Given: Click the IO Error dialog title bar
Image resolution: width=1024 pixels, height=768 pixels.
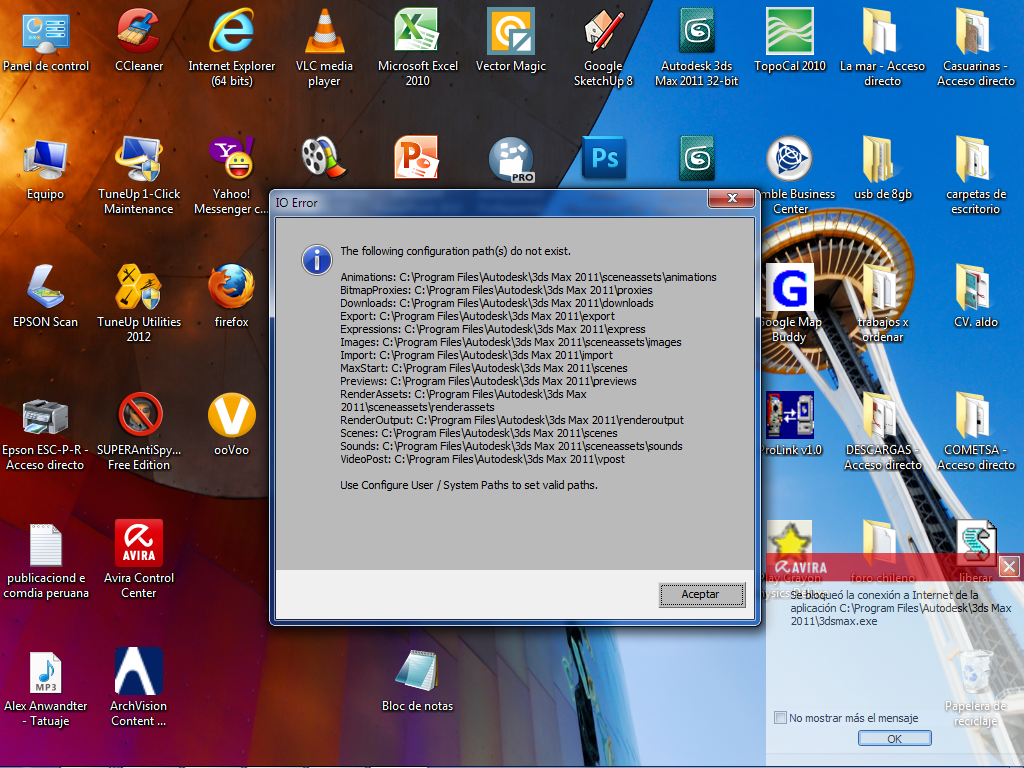Looking at the screenshot, I should pos(490,202).
